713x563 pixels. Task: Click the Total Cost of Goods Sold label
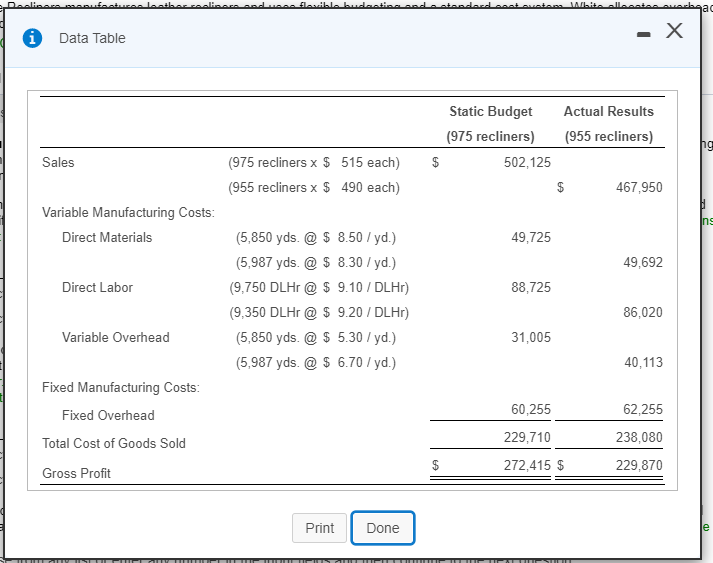click(x=114, y=443)
